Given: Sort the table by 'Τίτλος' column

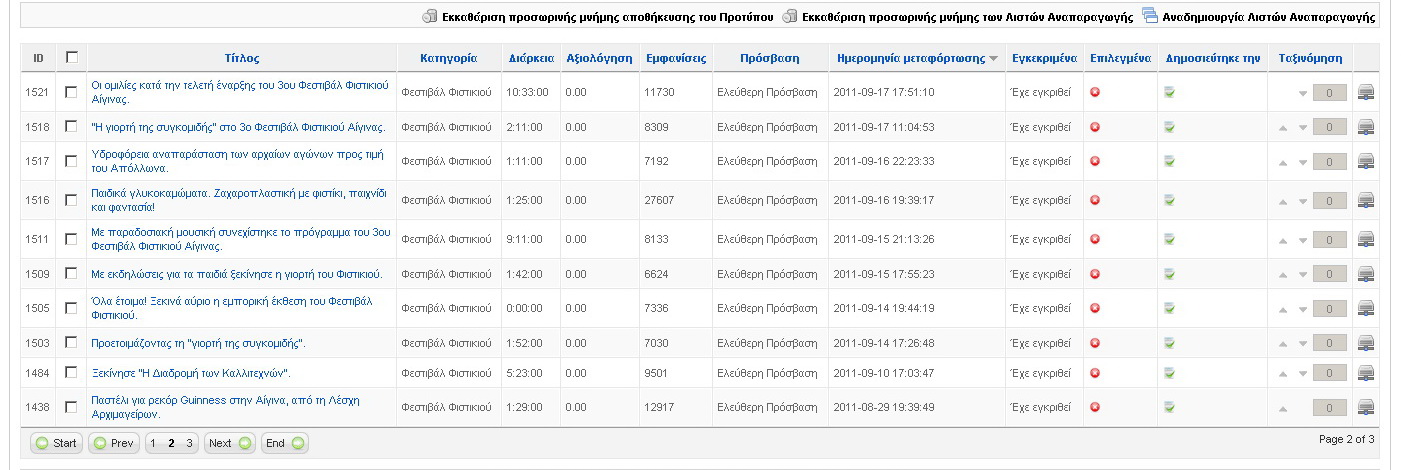Looking at the screenshot, I should 242,59.
